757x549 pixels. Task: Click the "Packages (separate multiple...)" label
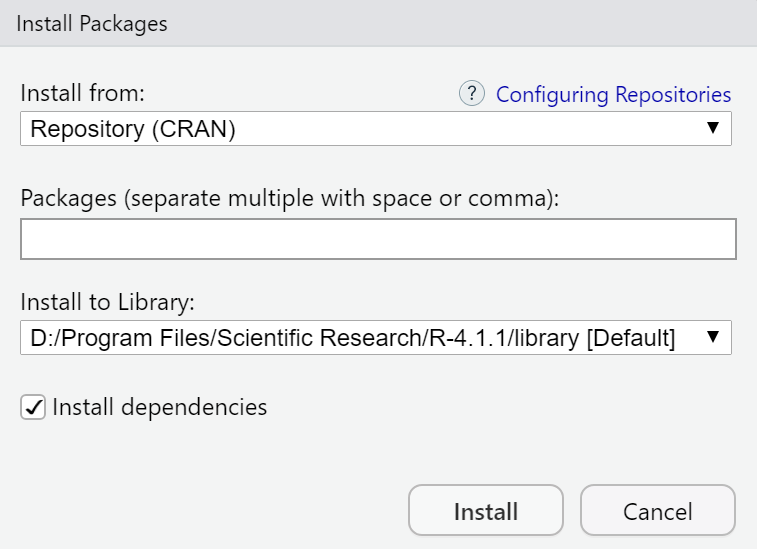(x=289, y=198)
